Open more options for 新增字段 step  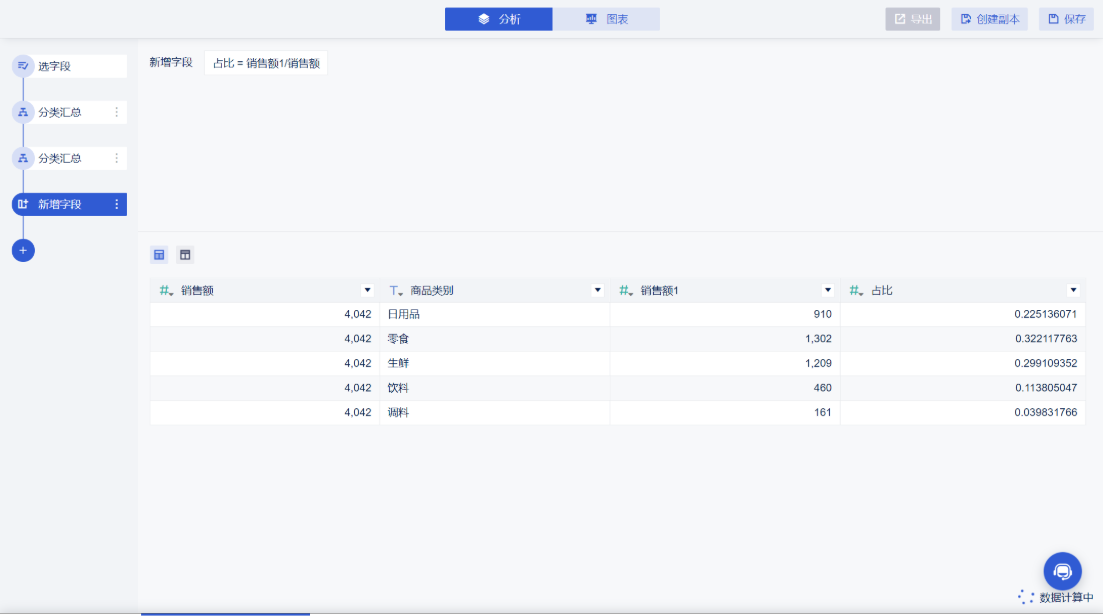(117, 205)
